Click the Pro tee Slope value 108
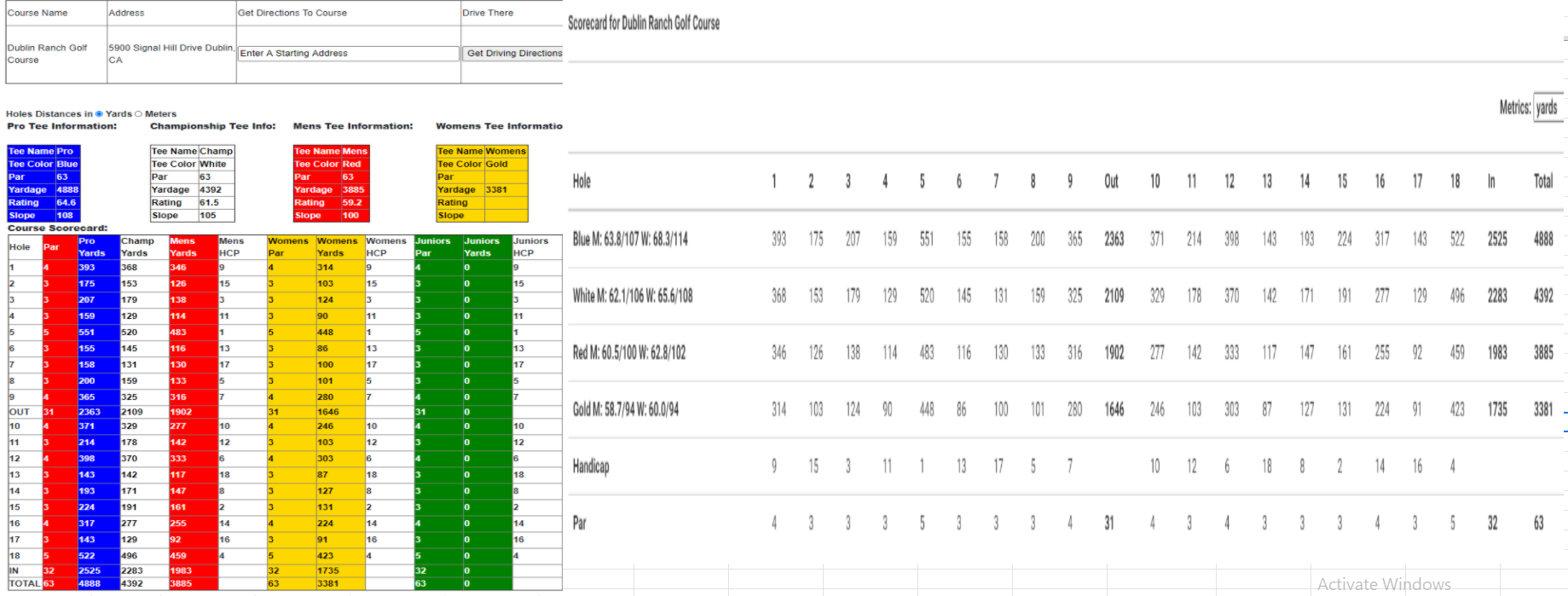 (x=67, y=216)
